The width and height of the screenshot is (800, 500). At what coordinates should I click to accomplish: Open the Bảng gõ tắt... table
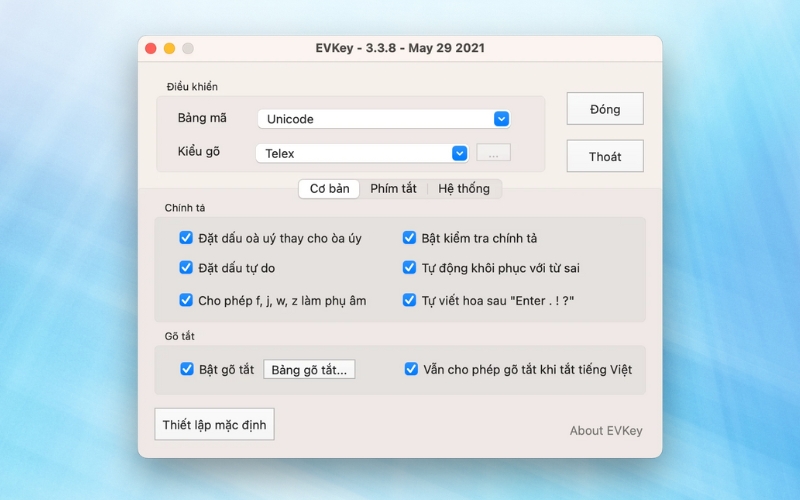click(309, 369)
